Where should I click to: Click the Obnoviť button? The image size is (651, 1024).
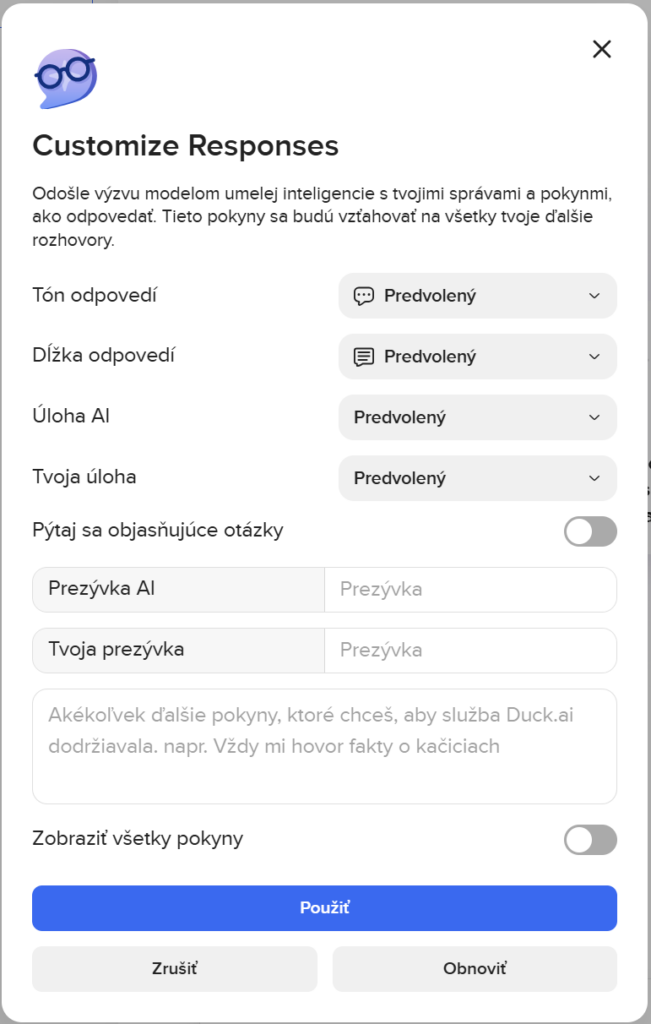coord(474,969)
